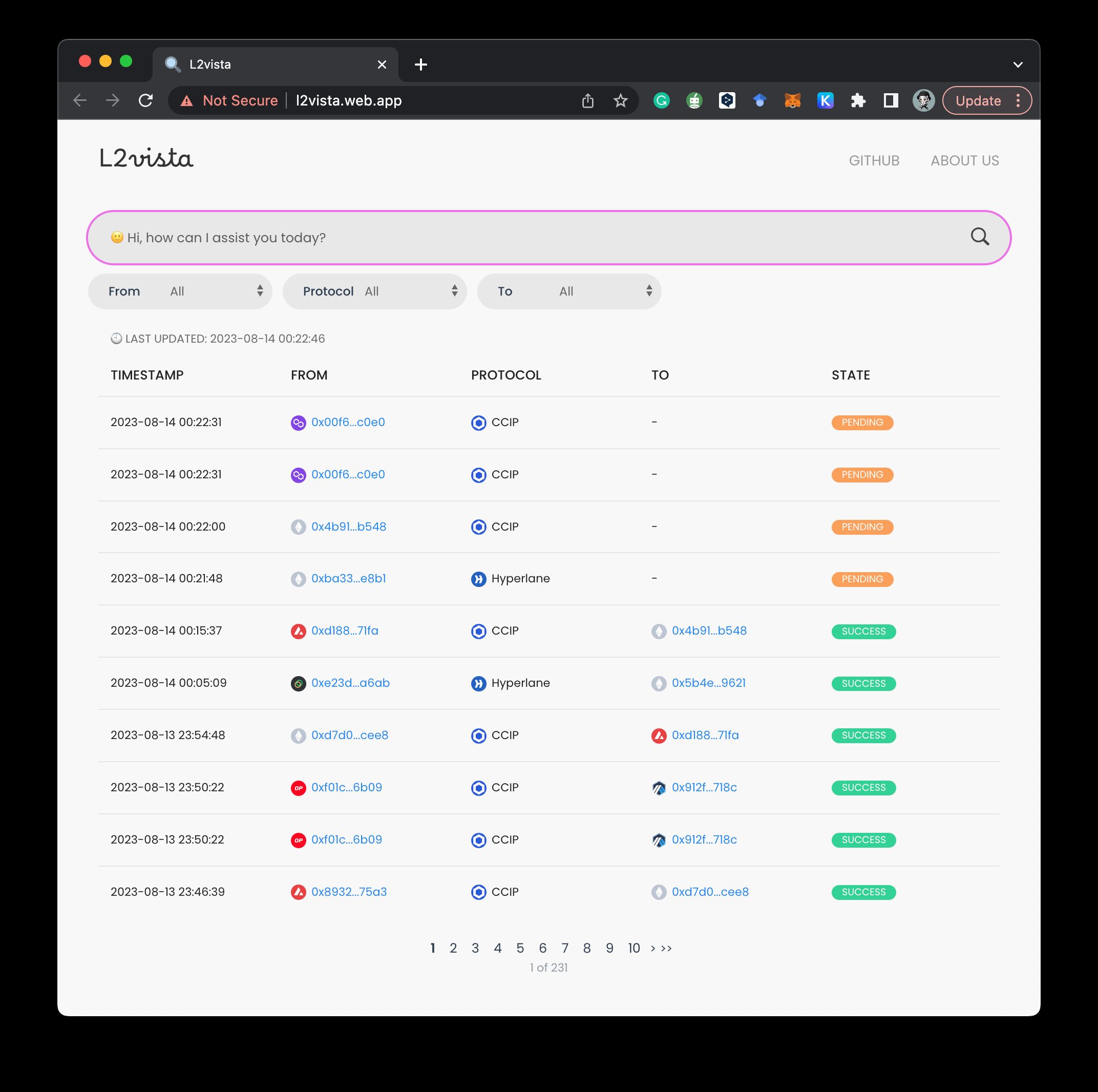Image resolution: width=1098 pixels, height=1092 pixels.
Task: Click the ABOUT US menu link
Action: 965,160
